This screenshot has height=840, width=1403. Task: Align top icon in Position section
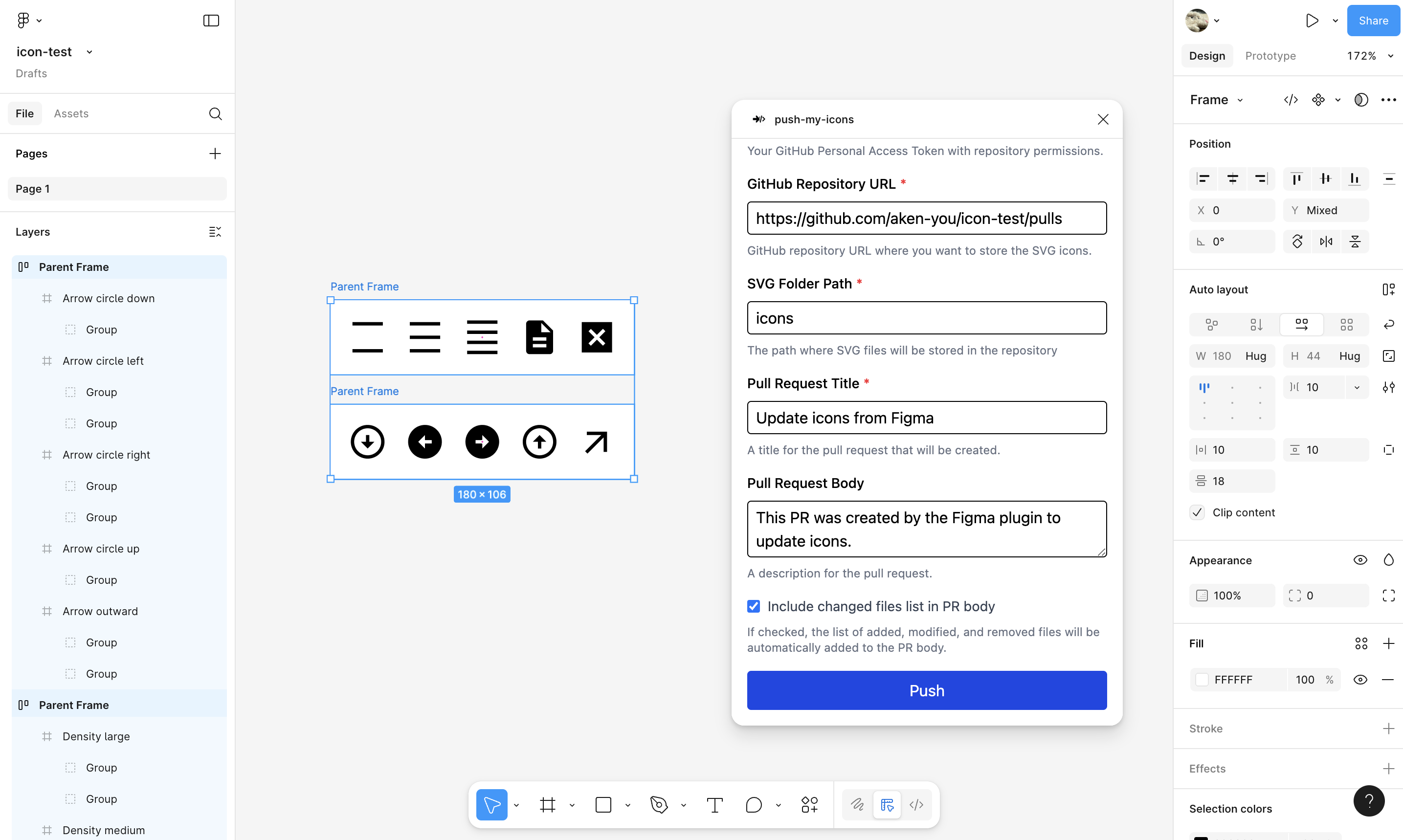[x=1296, y=179]
